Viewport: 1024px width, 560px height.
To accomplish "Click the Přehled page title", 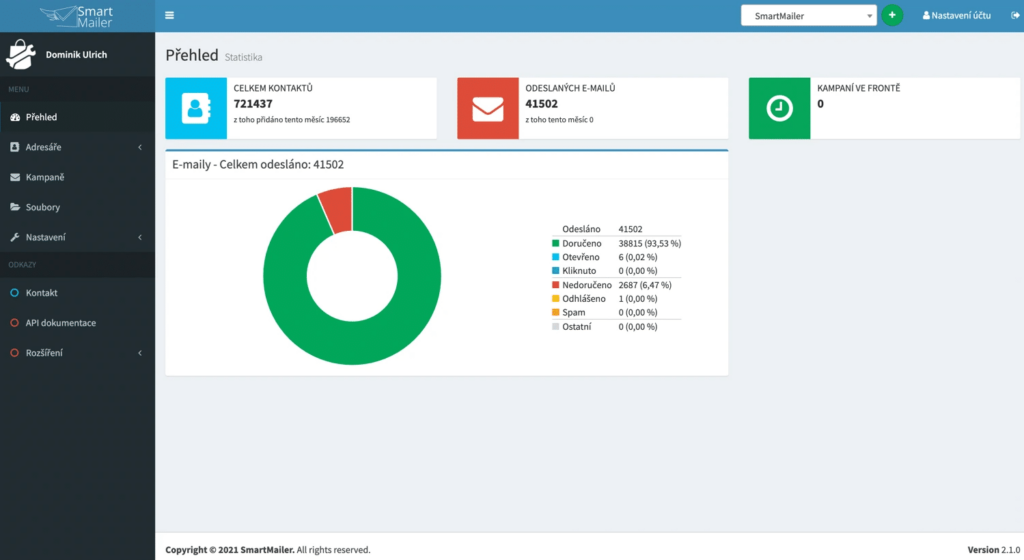I will pos(192,55).
